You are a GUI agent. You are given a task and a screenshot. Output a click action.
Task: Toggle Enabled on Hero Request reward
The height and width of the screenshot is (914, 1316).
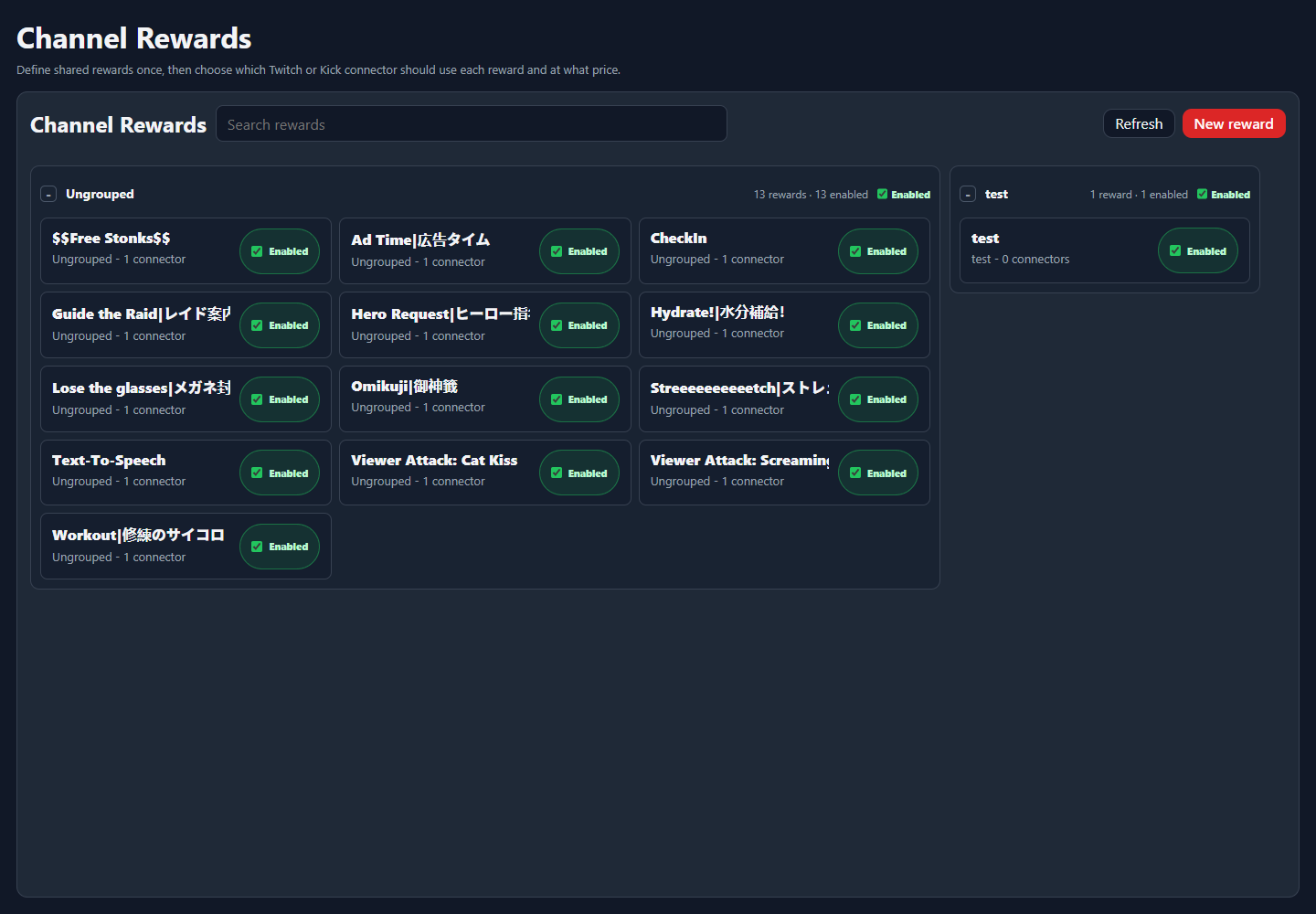578,325
